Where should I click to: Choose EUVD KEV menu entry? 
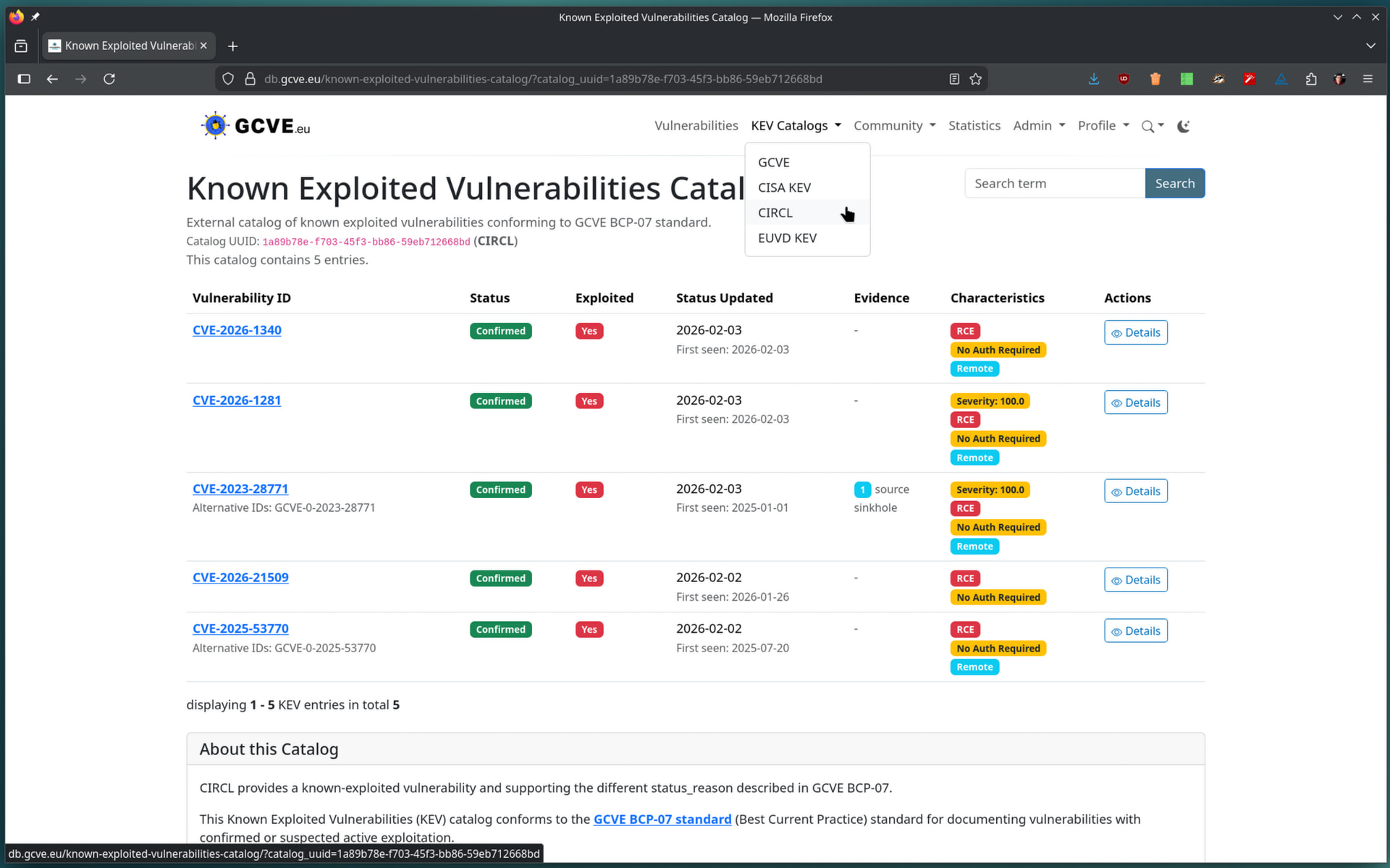click(x=787, y=238)
